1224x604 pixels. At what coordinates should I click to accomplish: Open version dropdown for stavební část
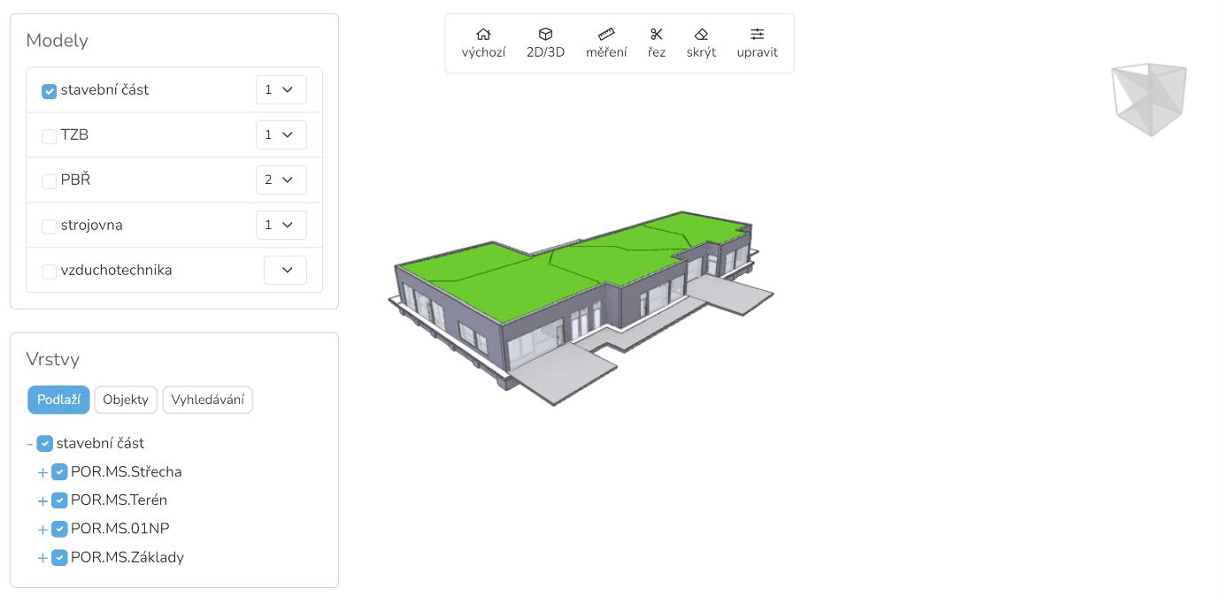click(281, 90)
